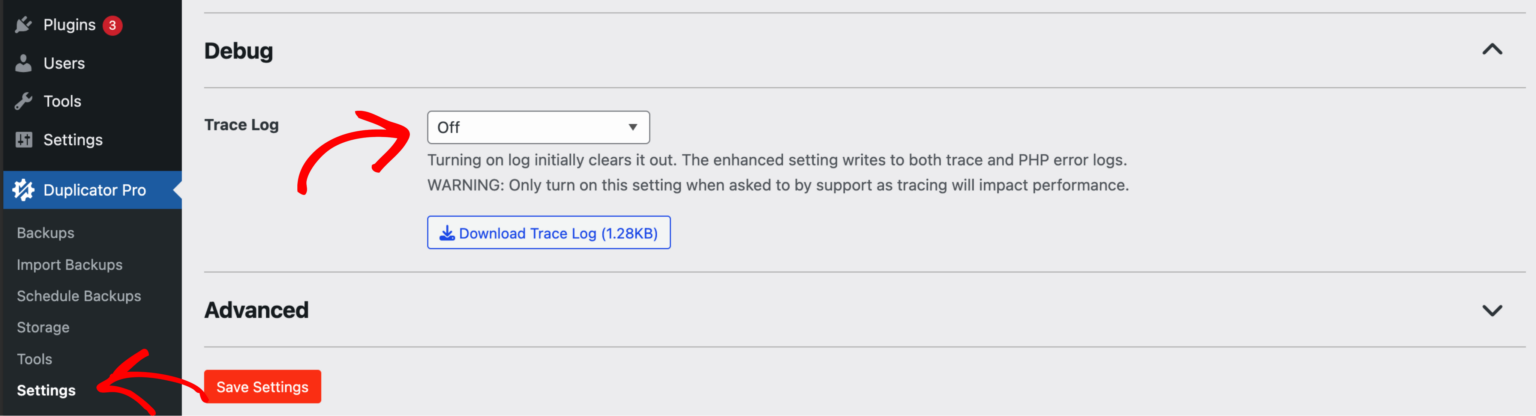Image resolution: width=1536 pixels, height=416 pixels.
Task: Go to Import Backups page
Action: [70, 265]
